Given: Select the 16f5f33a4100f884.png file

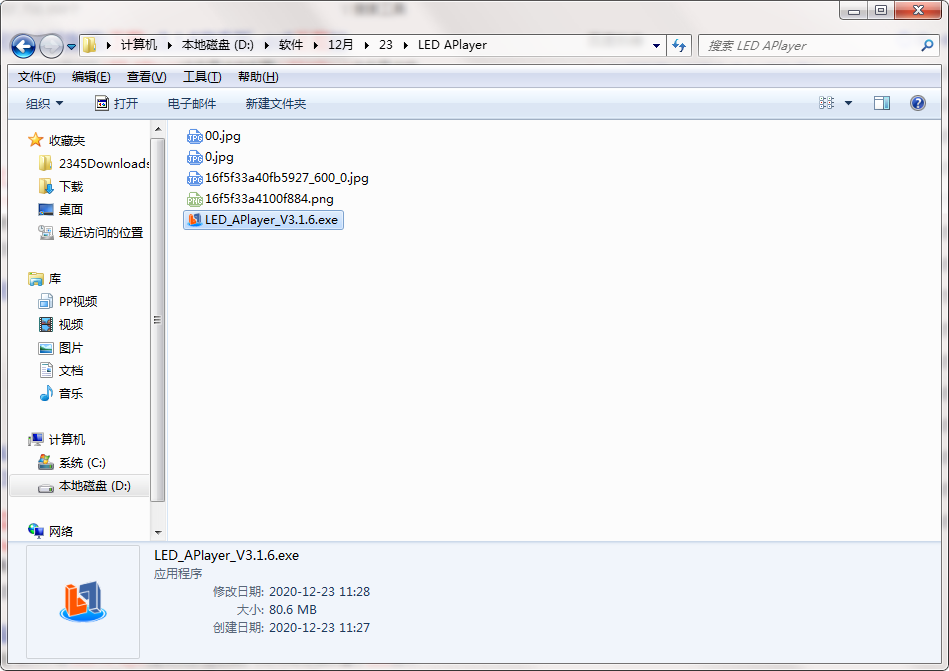Looking at the screenshot, I should 269,199.
